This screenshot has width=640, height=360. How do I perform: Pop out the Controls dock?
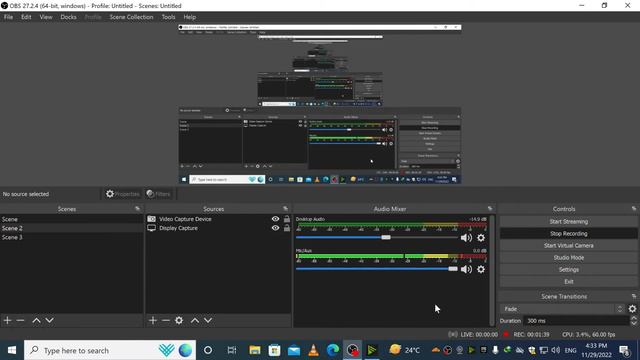pos(634,209)
